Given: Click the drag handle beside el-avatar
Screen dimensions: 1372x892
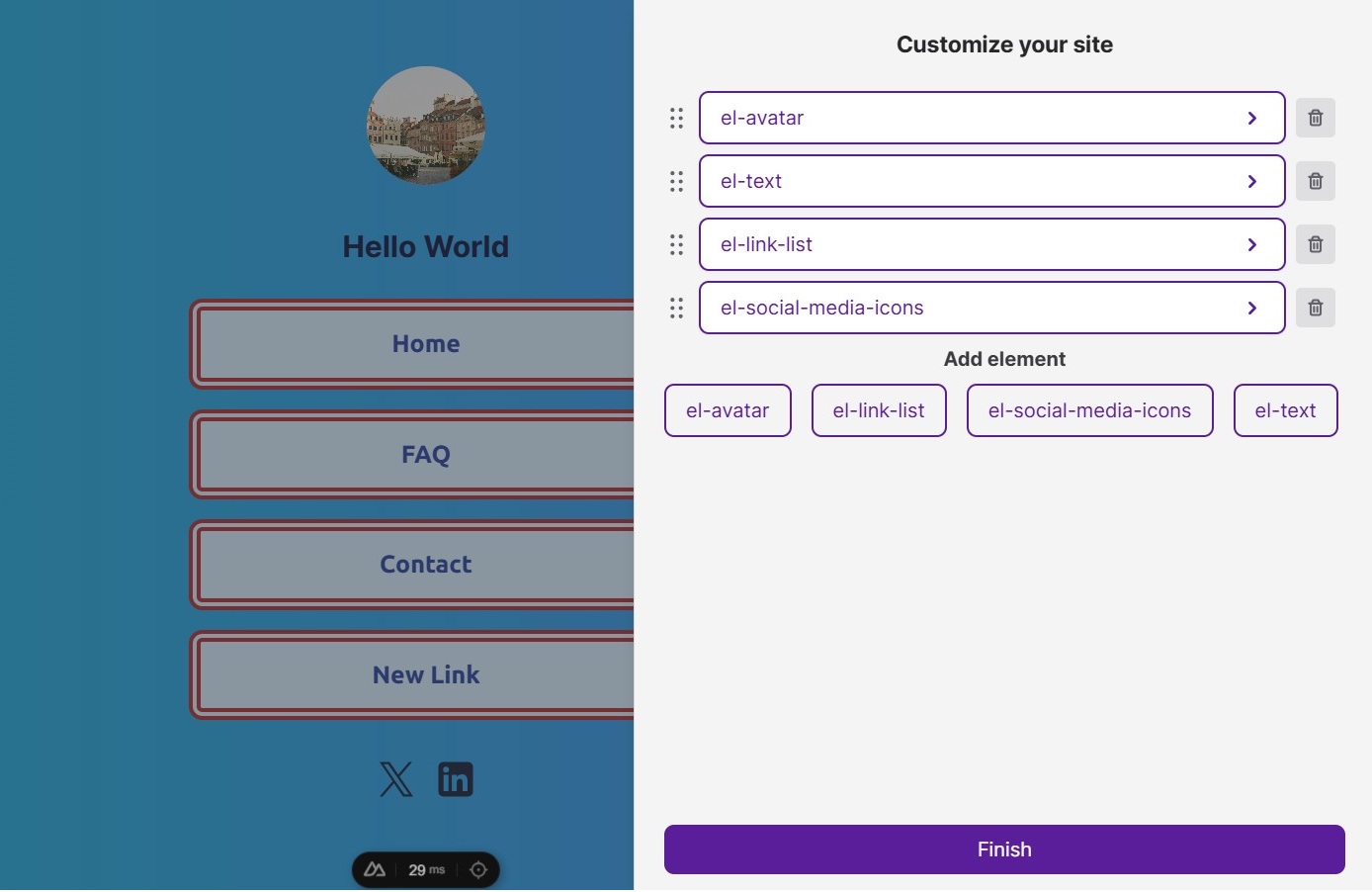Looking at the screenshot, I should click(x=676, y=119).
